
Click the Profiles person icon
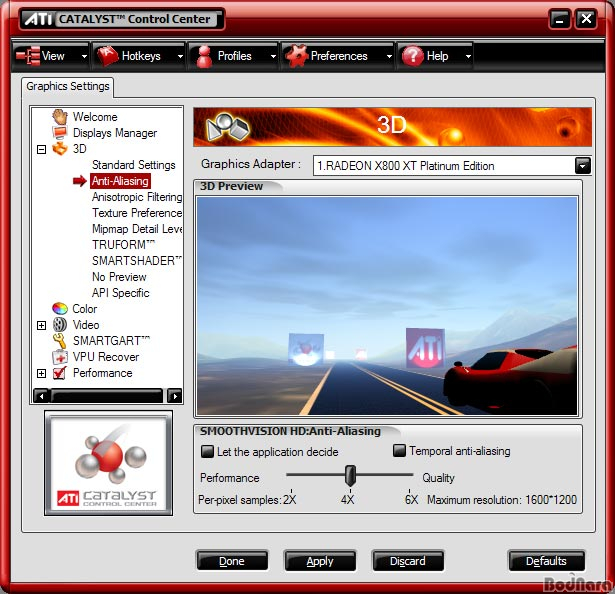204,56
